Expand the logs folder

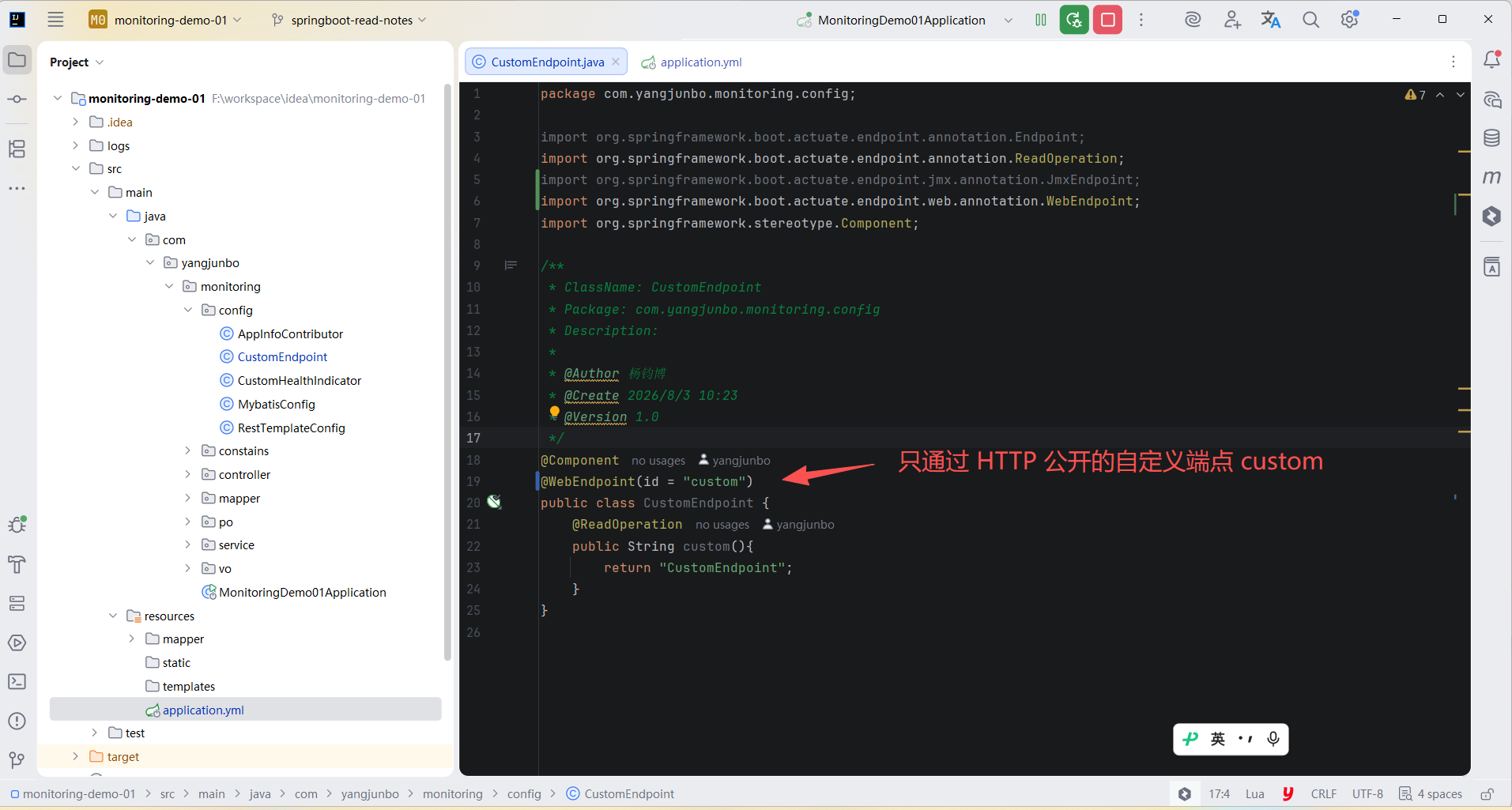(x=76, y=145)
